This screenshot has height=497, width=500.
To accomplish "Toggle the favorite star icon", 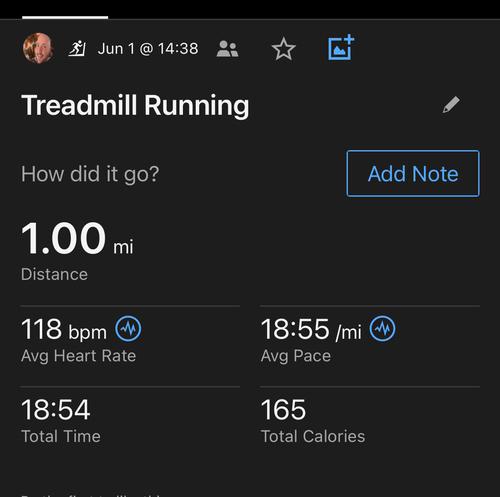I will (x=284, y=49).
